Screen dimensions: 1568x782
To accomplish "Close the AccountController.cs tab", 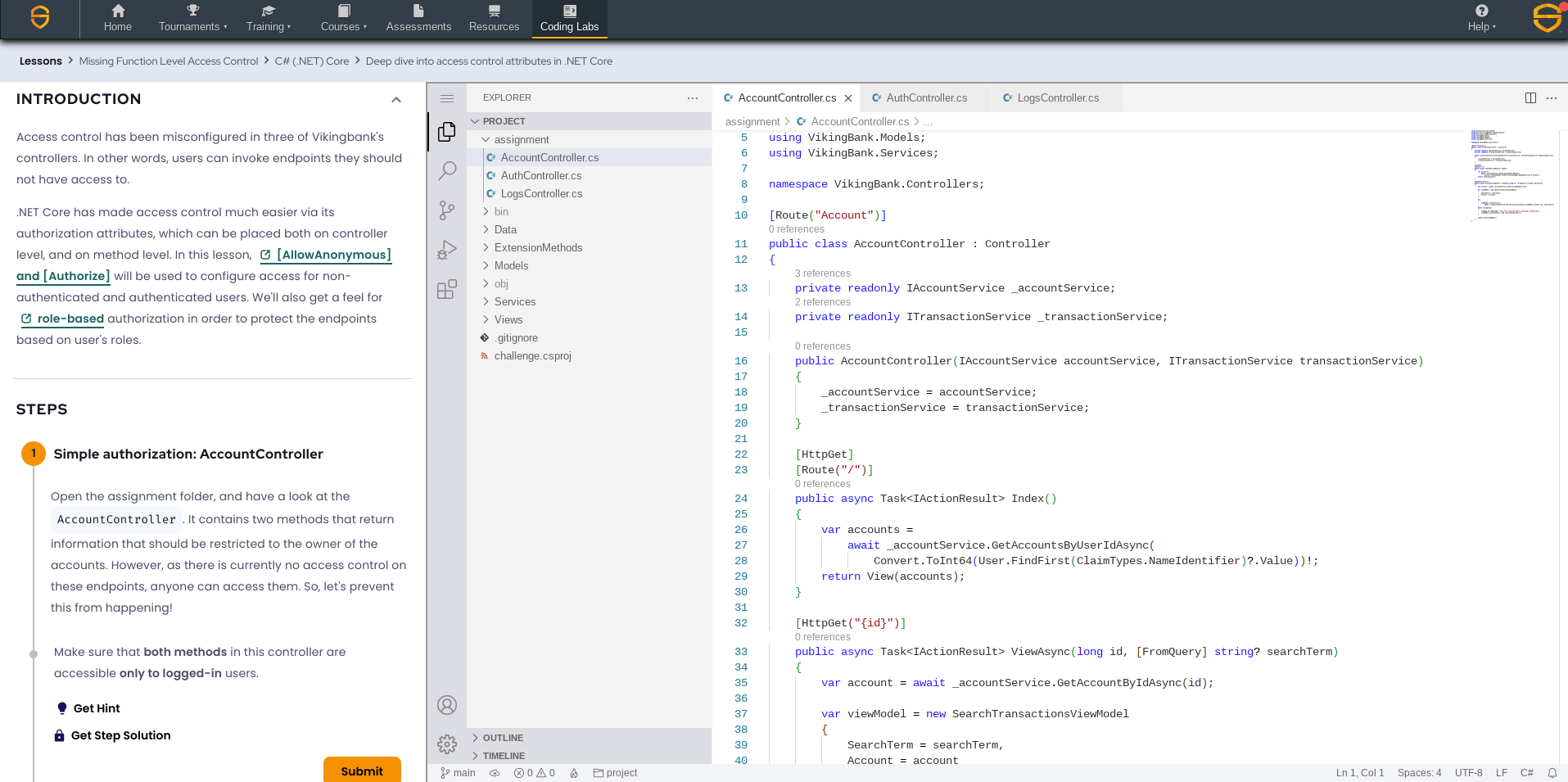I will (x=848, y=98).
